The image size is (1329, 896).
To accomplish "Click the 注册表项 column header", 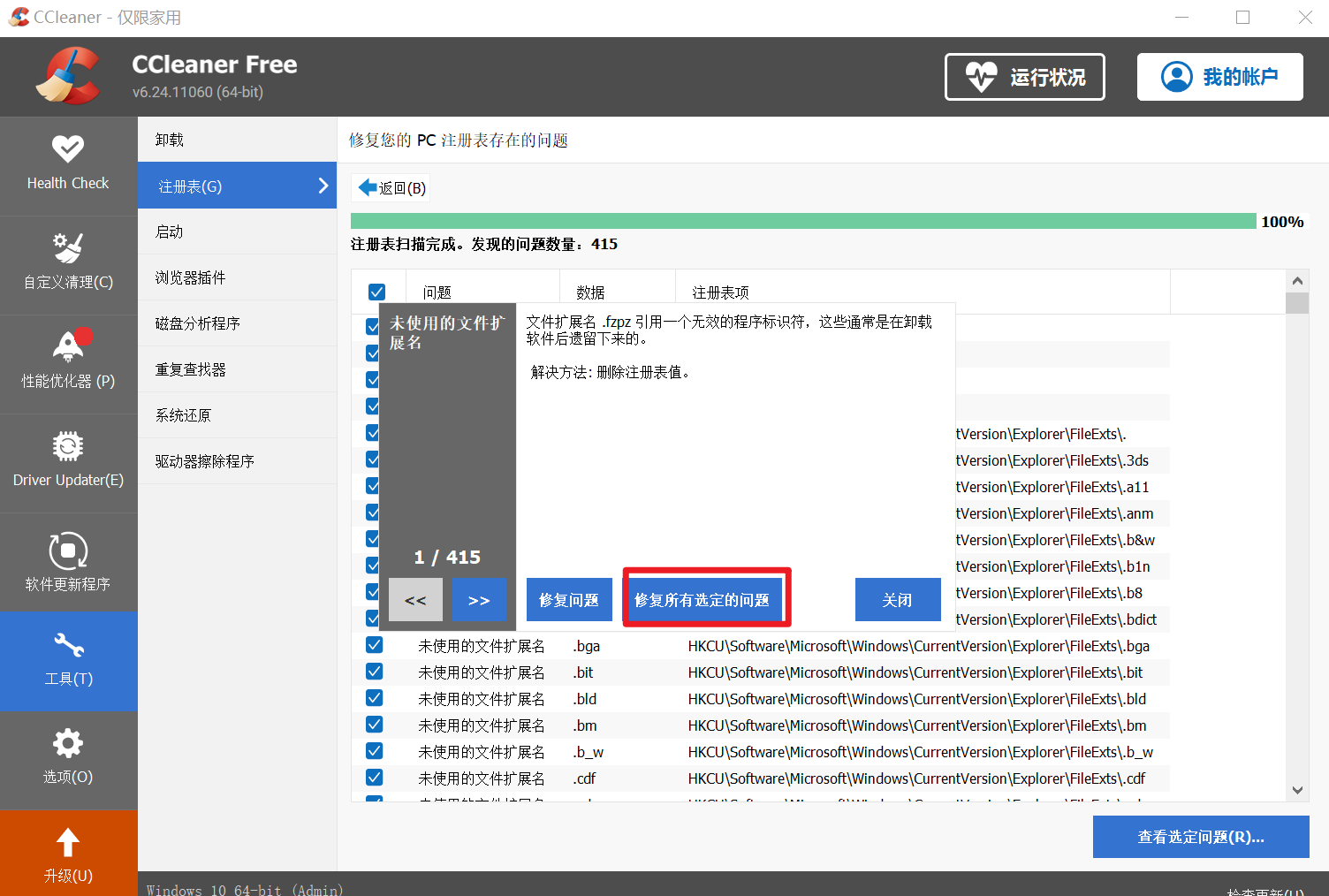I will 923,292.
